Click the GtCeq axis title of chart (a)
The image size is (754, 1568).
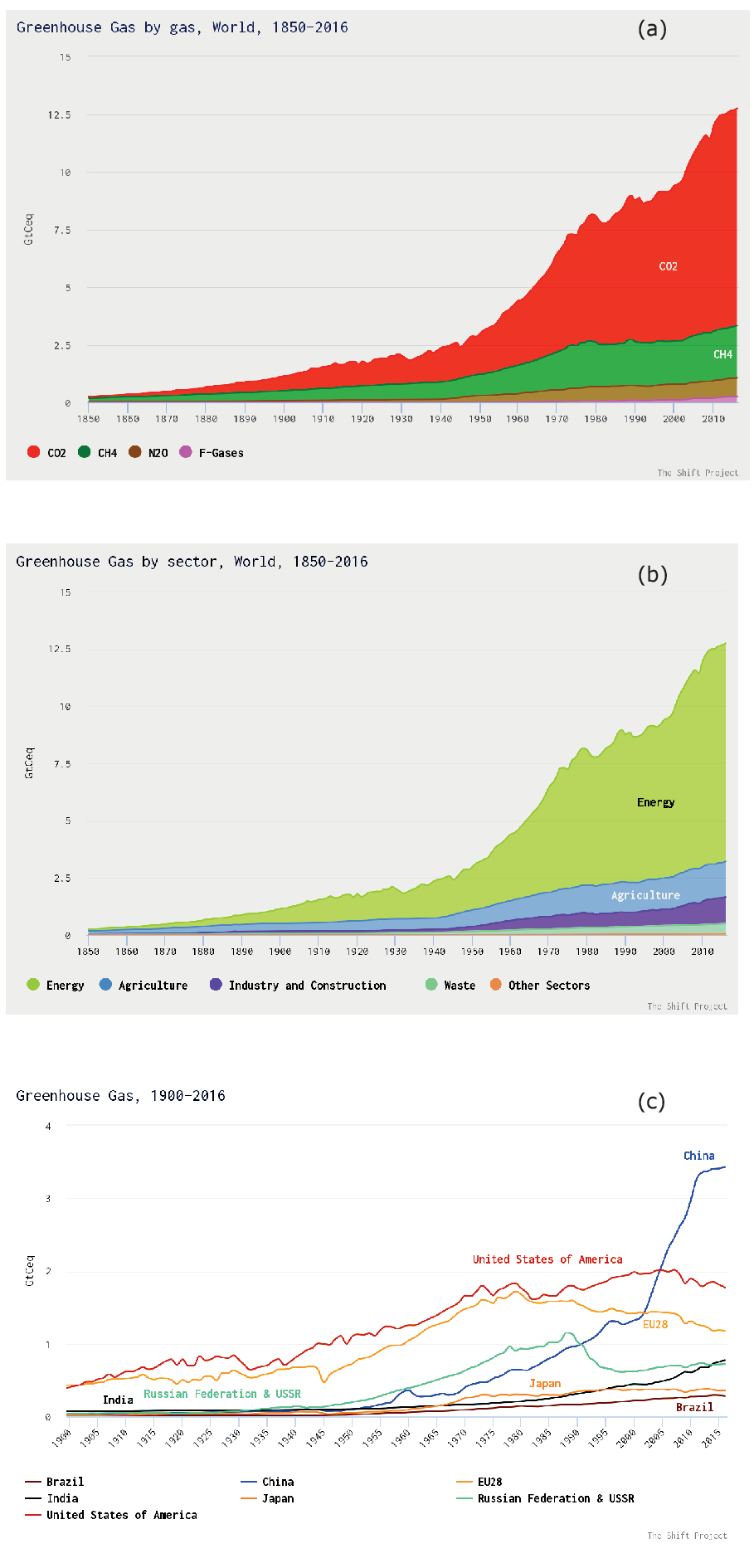pyautogui.click(x=29, y=230)
